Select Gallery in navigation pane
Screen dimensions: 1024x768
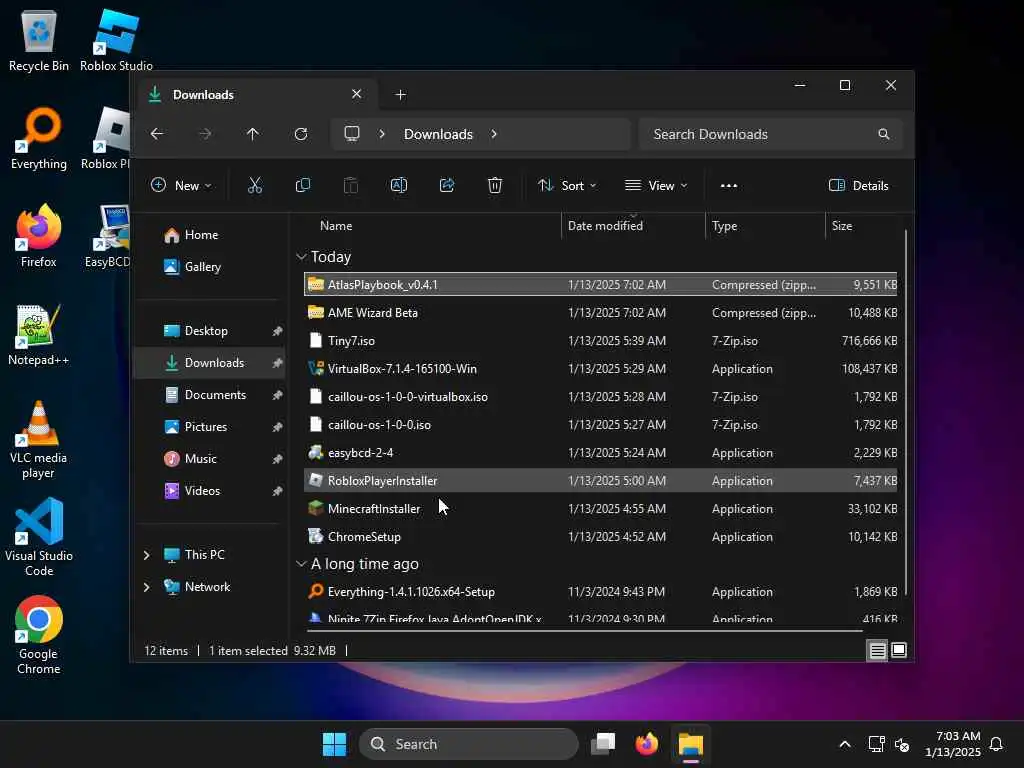click(210, 266)
